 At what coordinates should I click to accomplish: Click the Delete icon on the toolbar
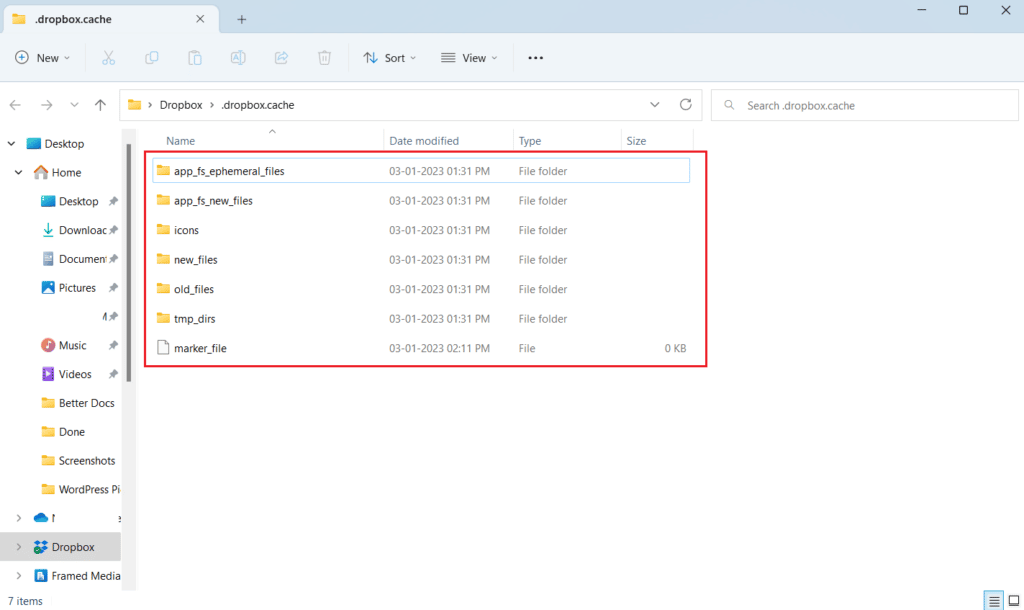click(x=324, y=57)
